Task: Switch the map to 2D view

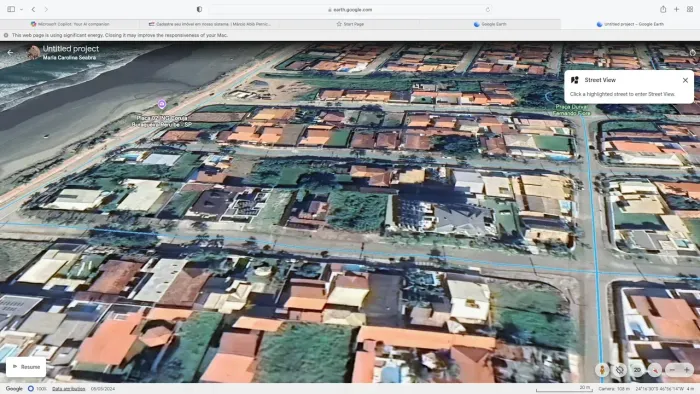Action: (637, 369)
